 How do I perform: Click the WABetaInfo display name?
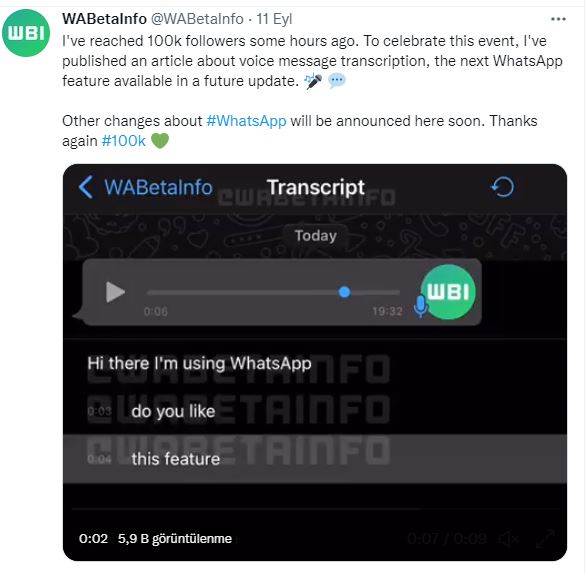104,19
